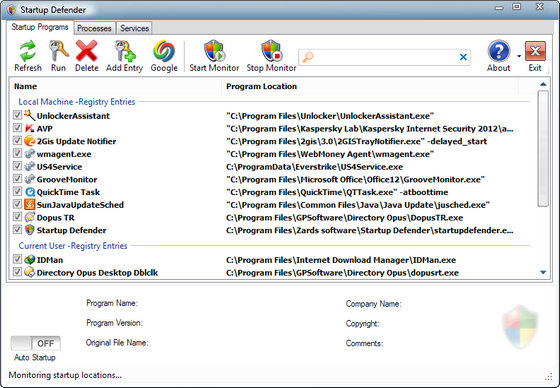Clear the search field with X
This screenshot has height=388, width=560.
pos(463,57)
